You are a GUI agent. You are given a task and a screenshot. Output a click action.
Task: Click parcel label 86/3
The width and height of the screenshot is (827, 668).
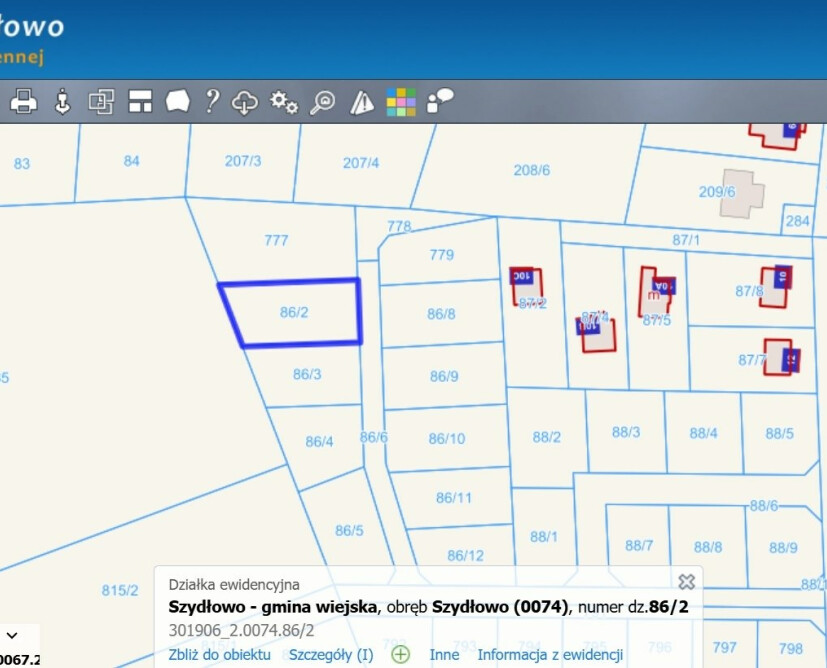coord(307,374)
